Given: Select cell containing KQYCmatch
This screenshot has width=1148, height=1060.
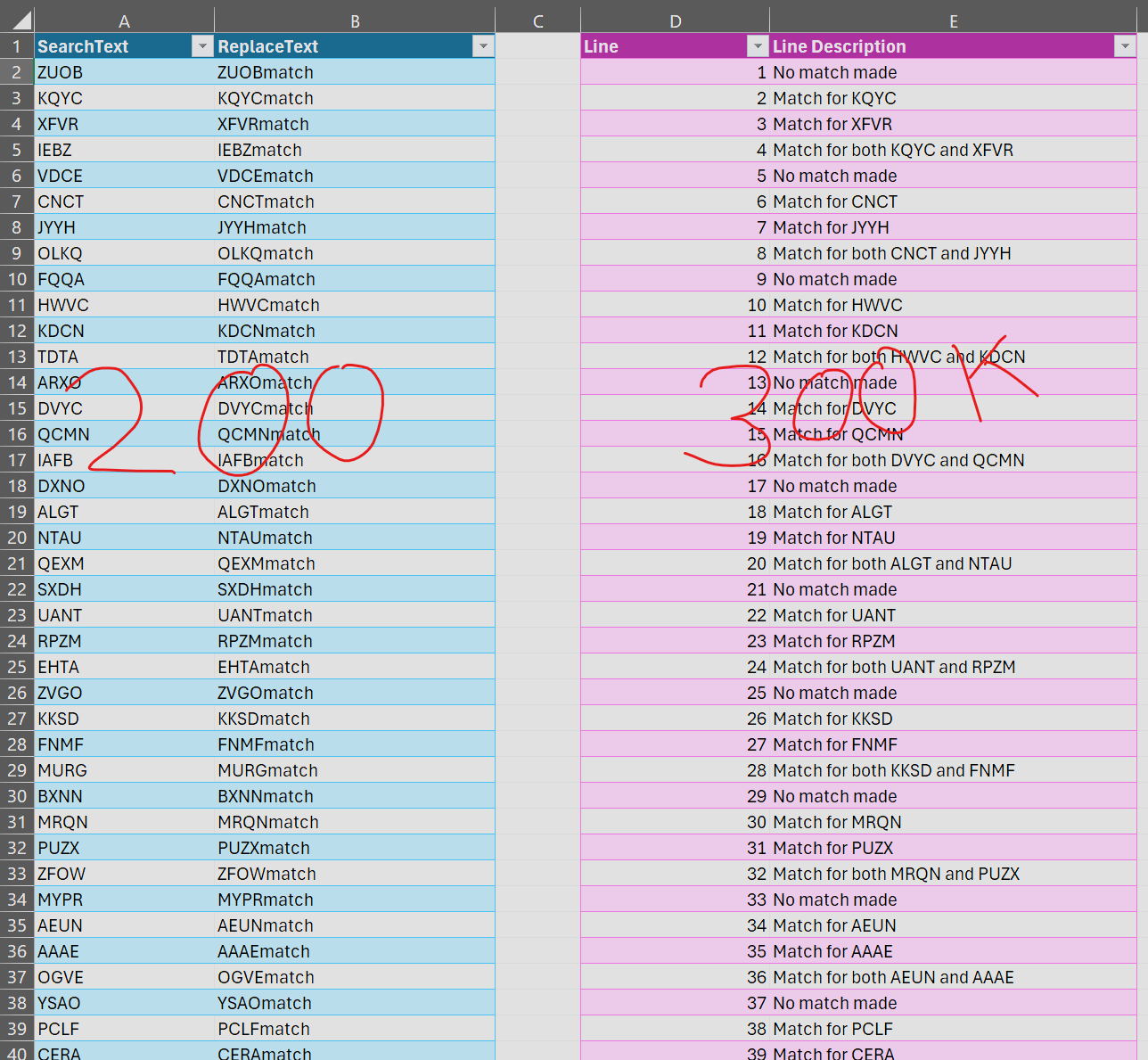Looking at the screenshot, I should (x=355, y=98).
